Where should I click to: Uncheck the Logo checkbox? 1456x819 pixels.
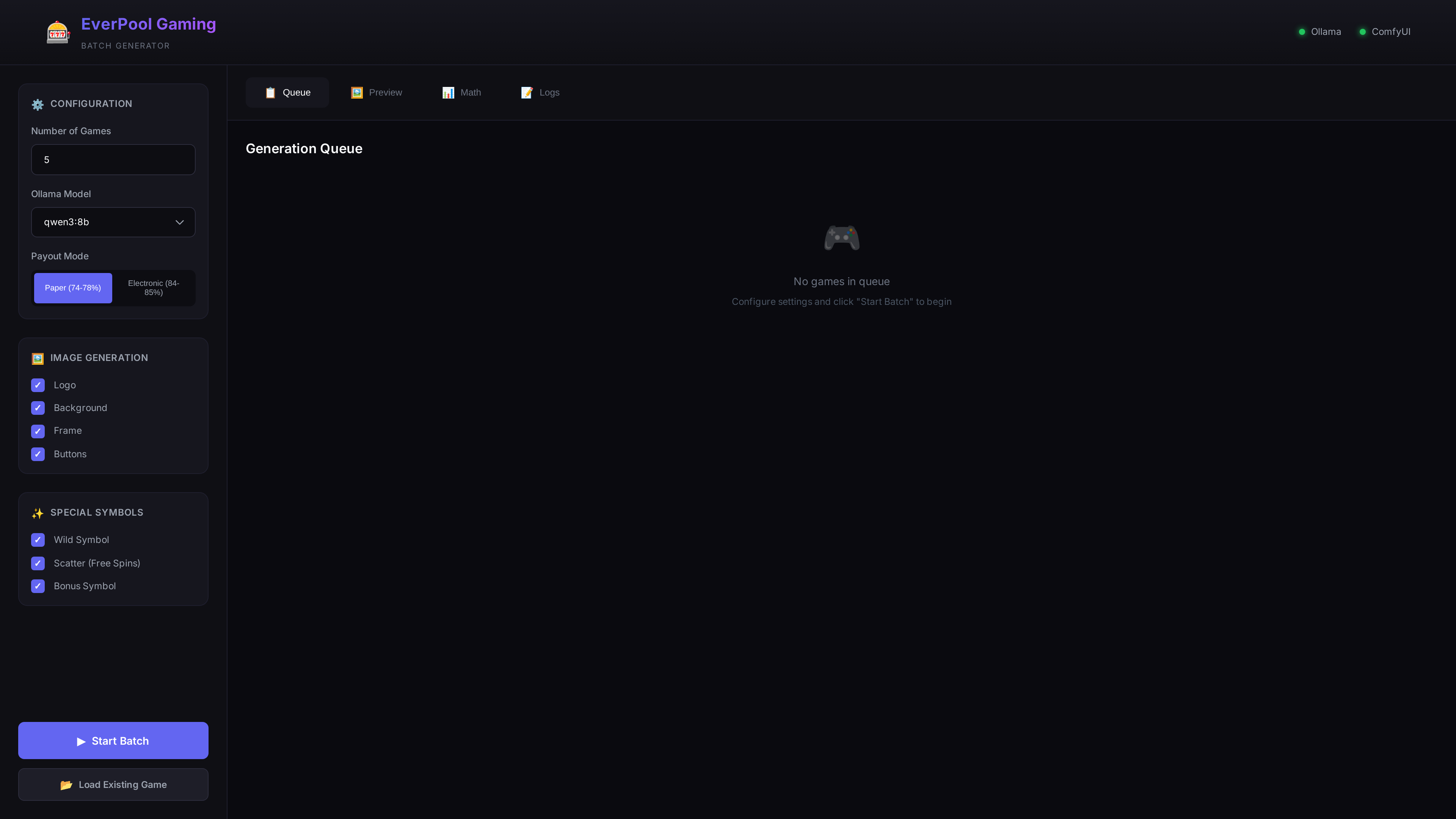point(38,386)
